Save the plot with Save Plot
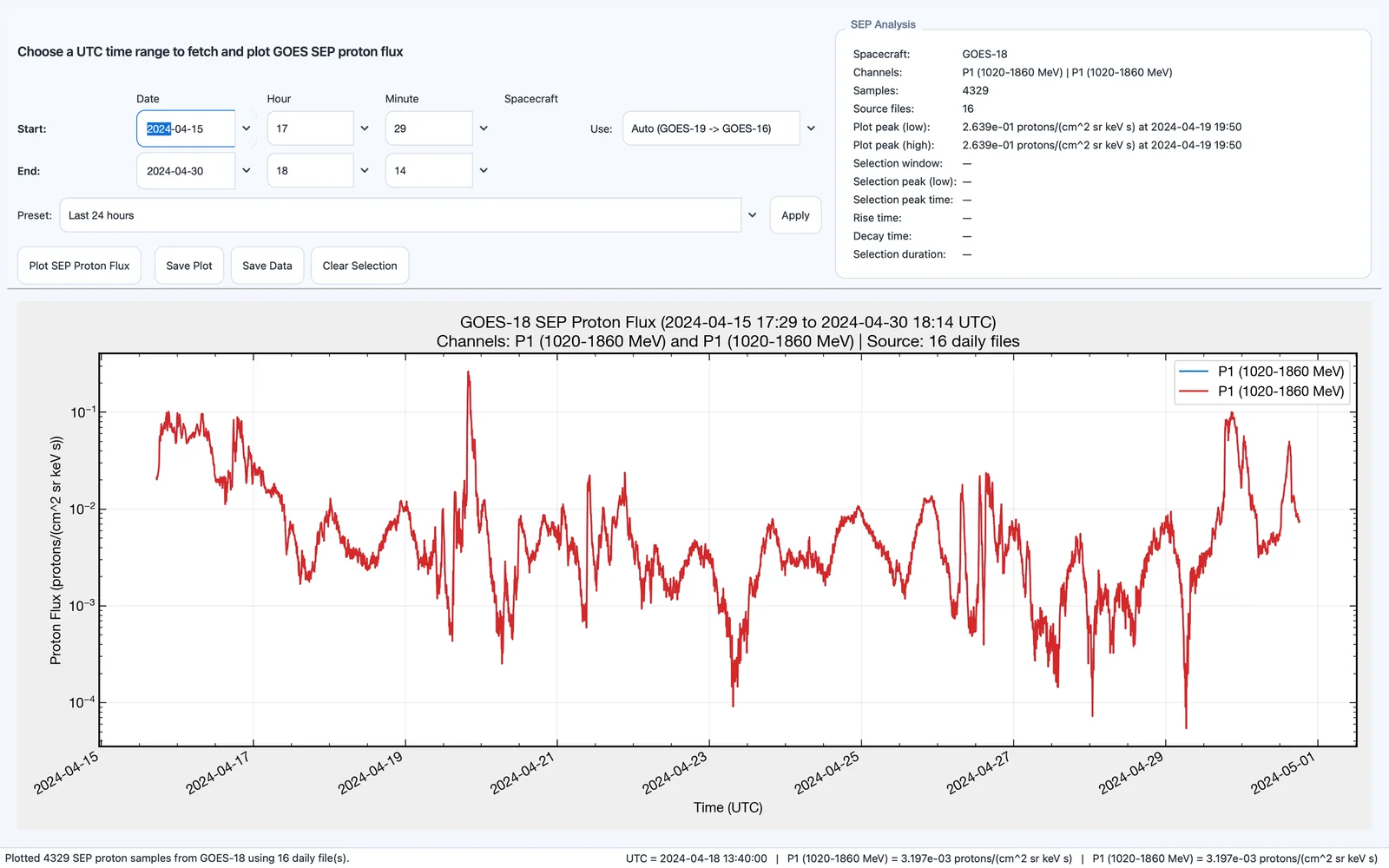This screenshot has height=868, width=1389. pyautogui.click(x=189, y=266)
